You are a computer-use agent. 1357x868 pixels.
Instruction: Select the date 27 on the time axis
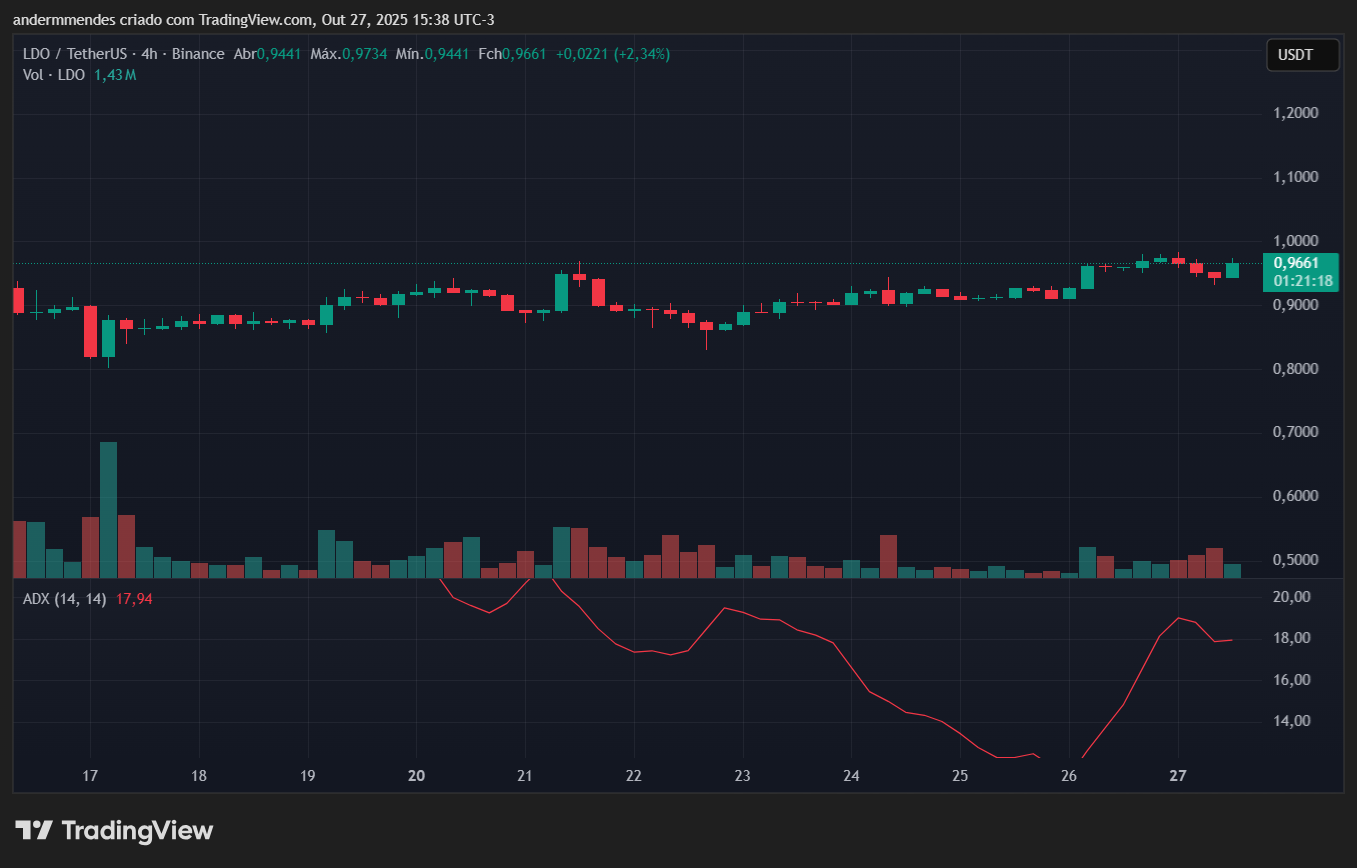point(1177,776)
